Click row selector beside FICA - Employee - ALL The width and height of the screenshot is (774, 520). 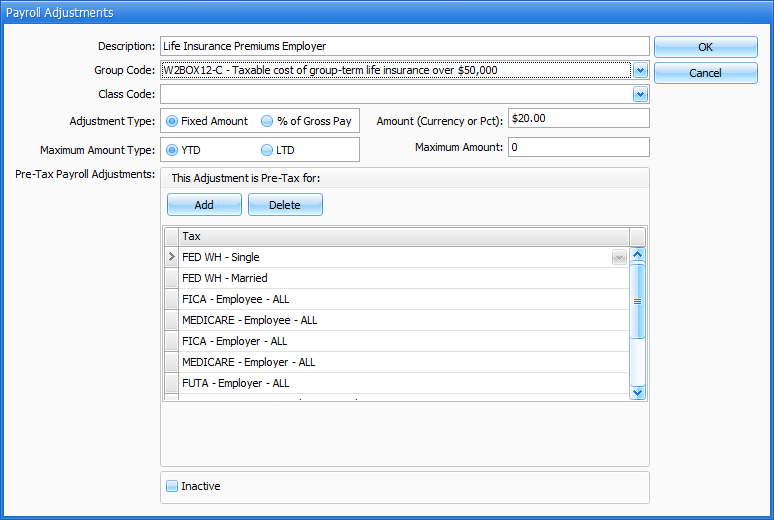tap(171, 299)
